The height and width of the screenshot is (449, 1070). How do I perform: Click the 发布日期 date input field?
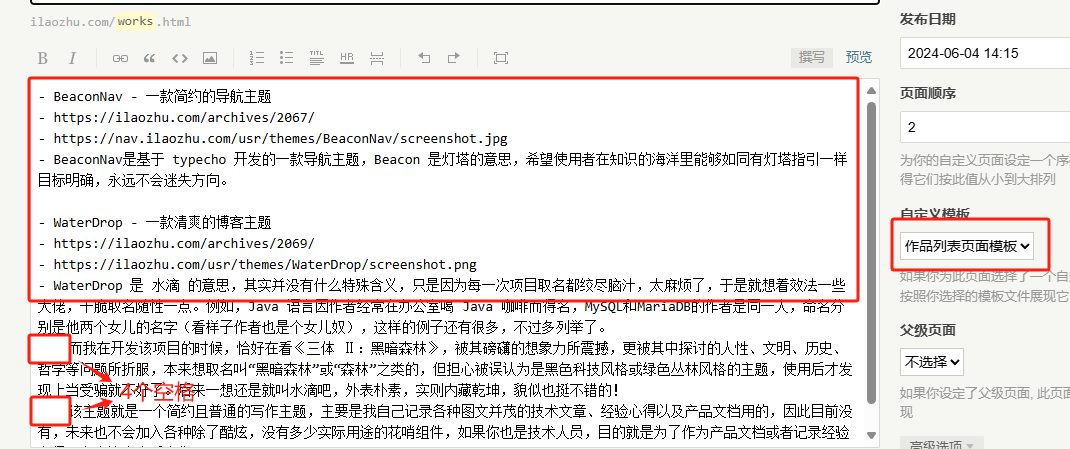[x=985, y=53]
